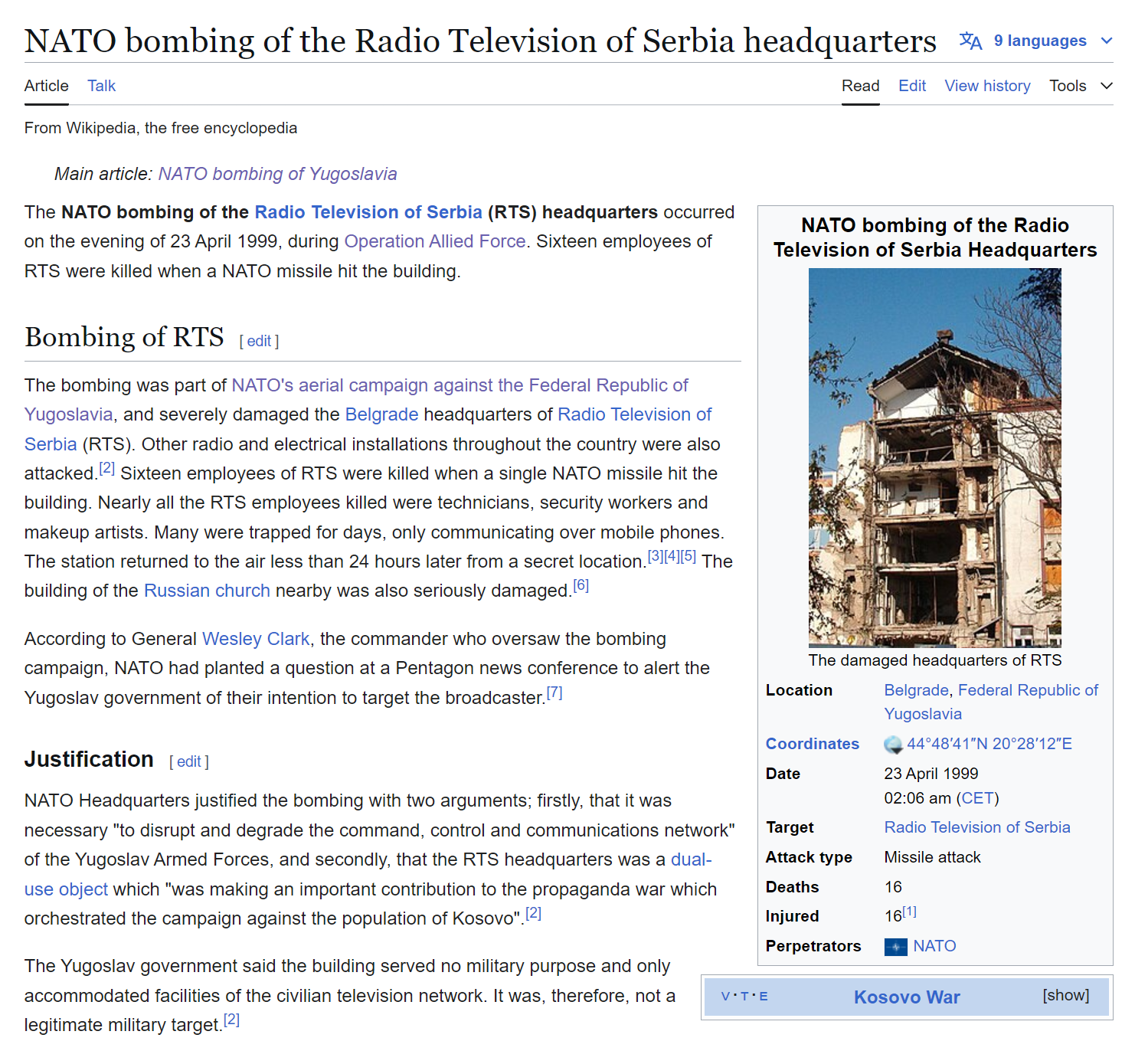Open the View history tab
The width and height of the screenshot is (1135, 1064).
click(x=987, y=86)
